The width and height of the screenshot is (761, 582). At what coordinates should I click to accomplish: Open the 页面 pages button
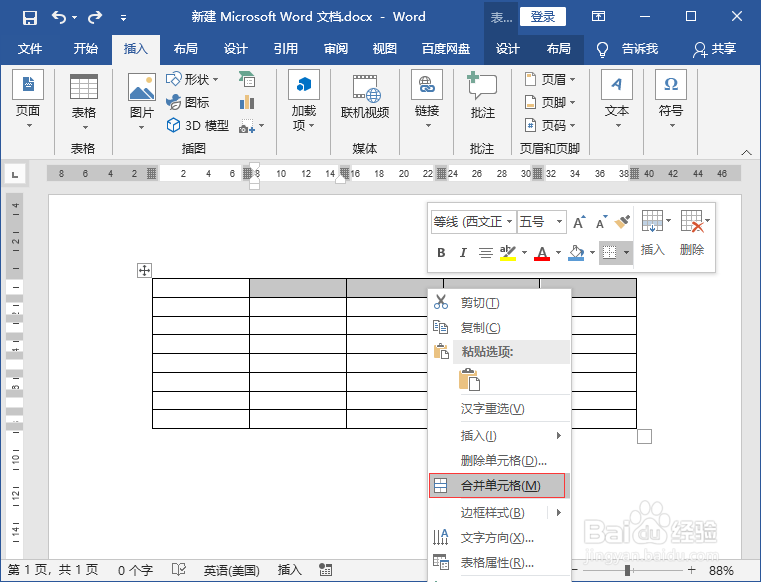[28, 100]
